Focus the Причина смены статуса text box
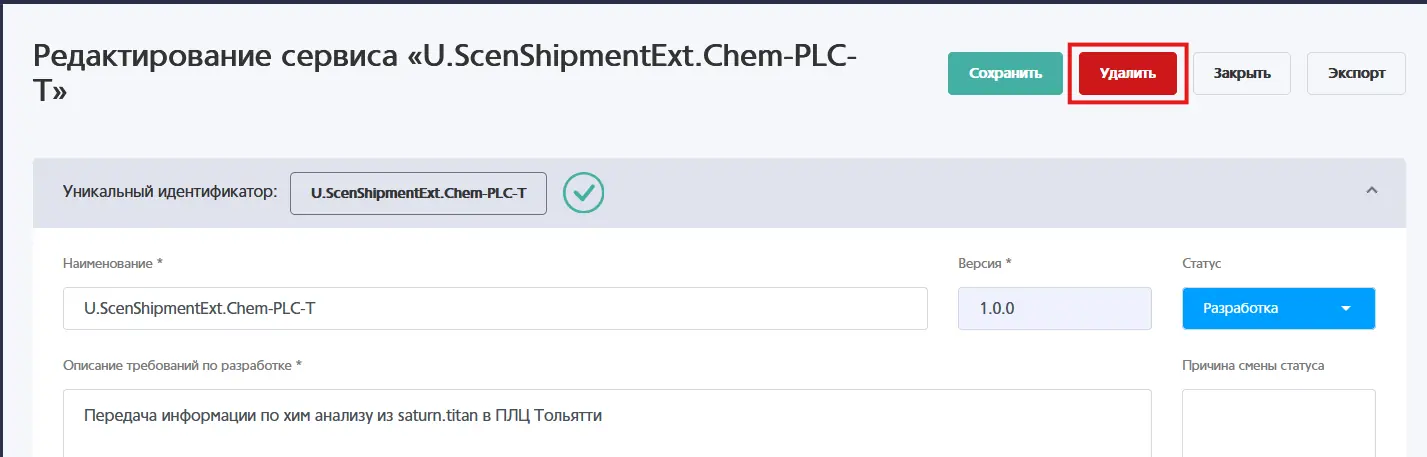 coord(1278,423)
